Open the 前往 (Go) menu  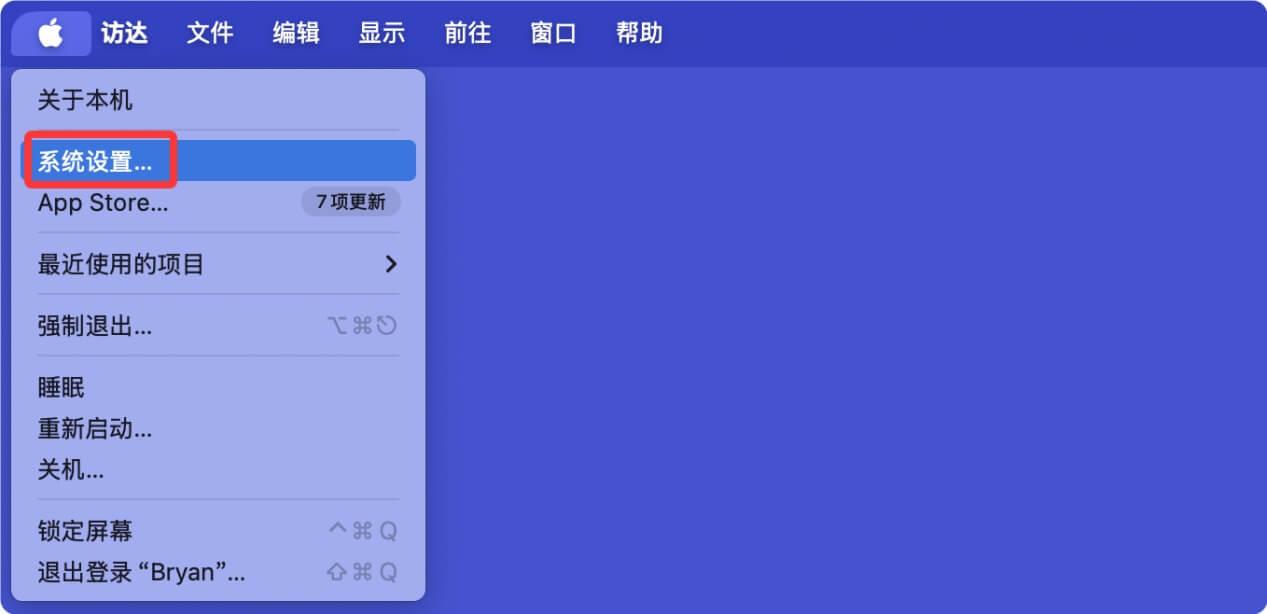point(466,32)
